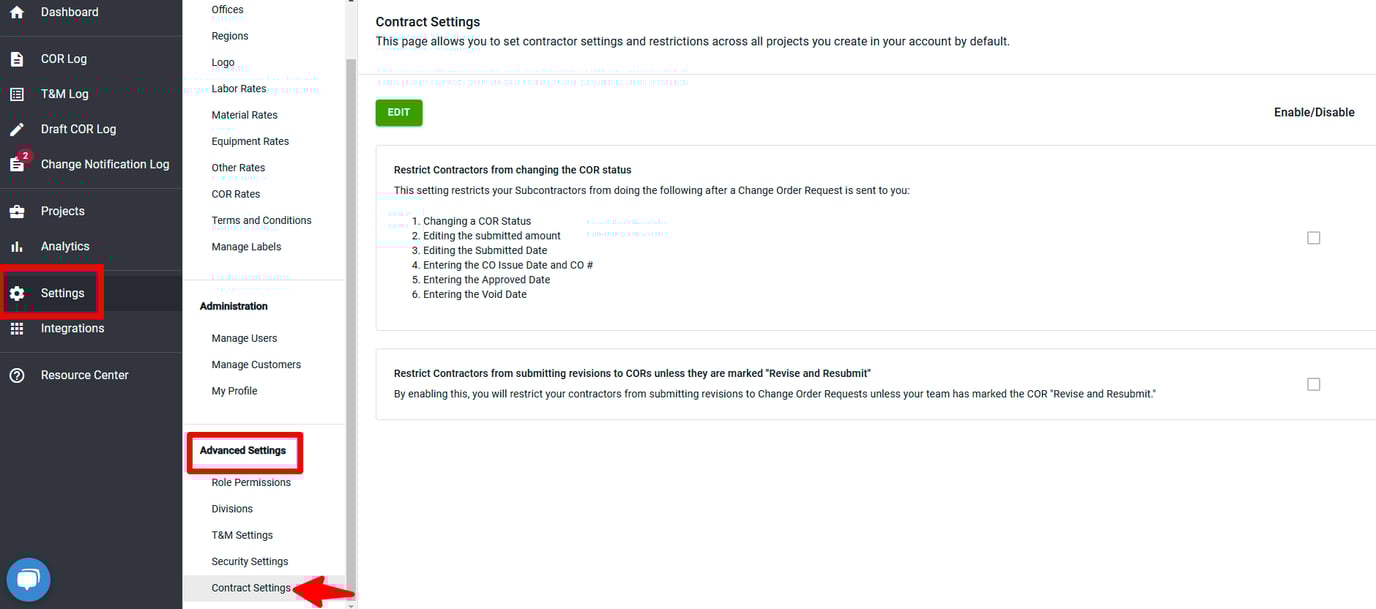Open the Analytics bar chart icon

pos(17,246)
